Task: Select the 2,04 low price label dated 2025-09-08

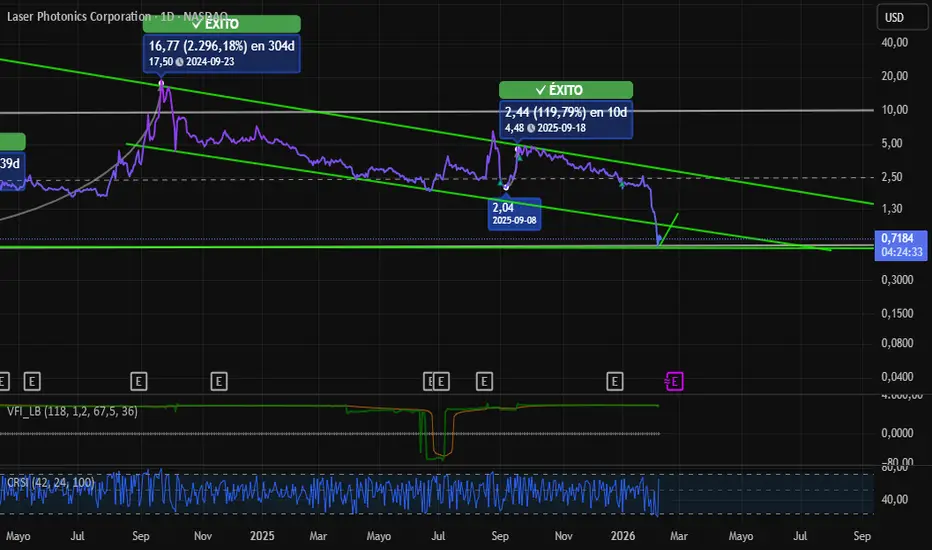Action: point(514,212)
